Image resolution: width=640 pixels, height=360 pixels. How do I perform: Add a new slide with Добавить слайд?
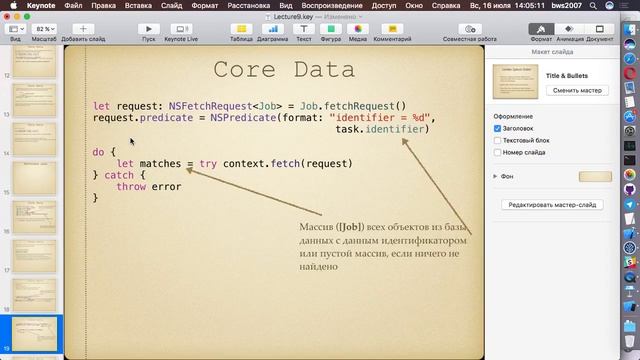83,29
